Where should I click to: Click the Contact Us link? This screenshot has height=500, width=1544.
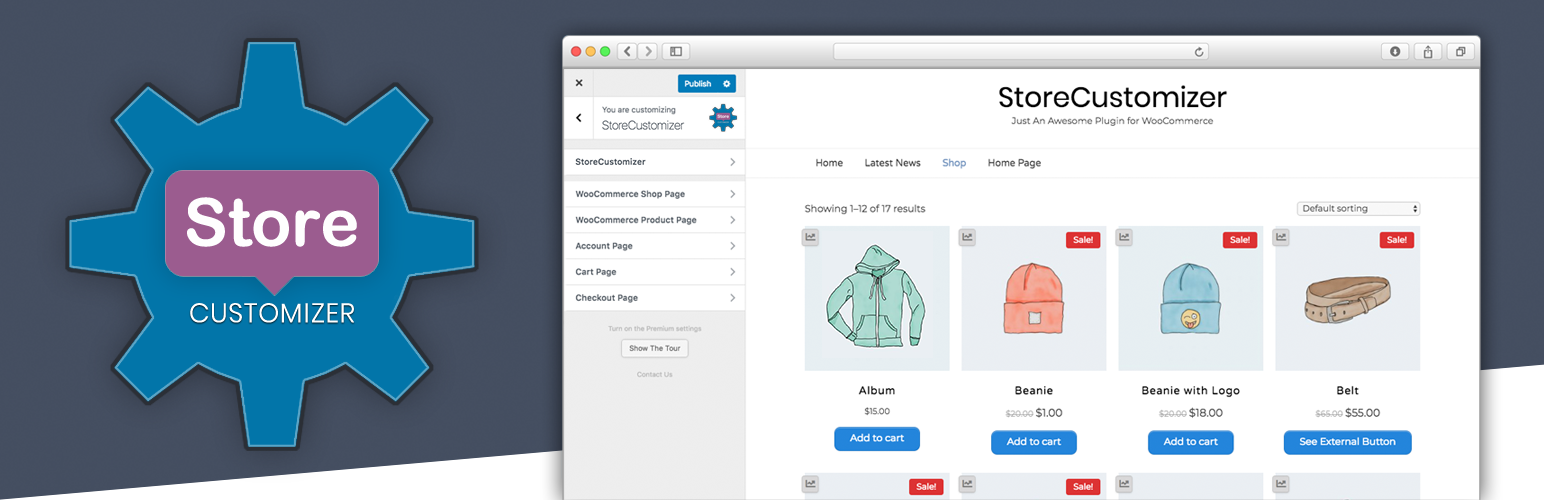tap(655, 375)
